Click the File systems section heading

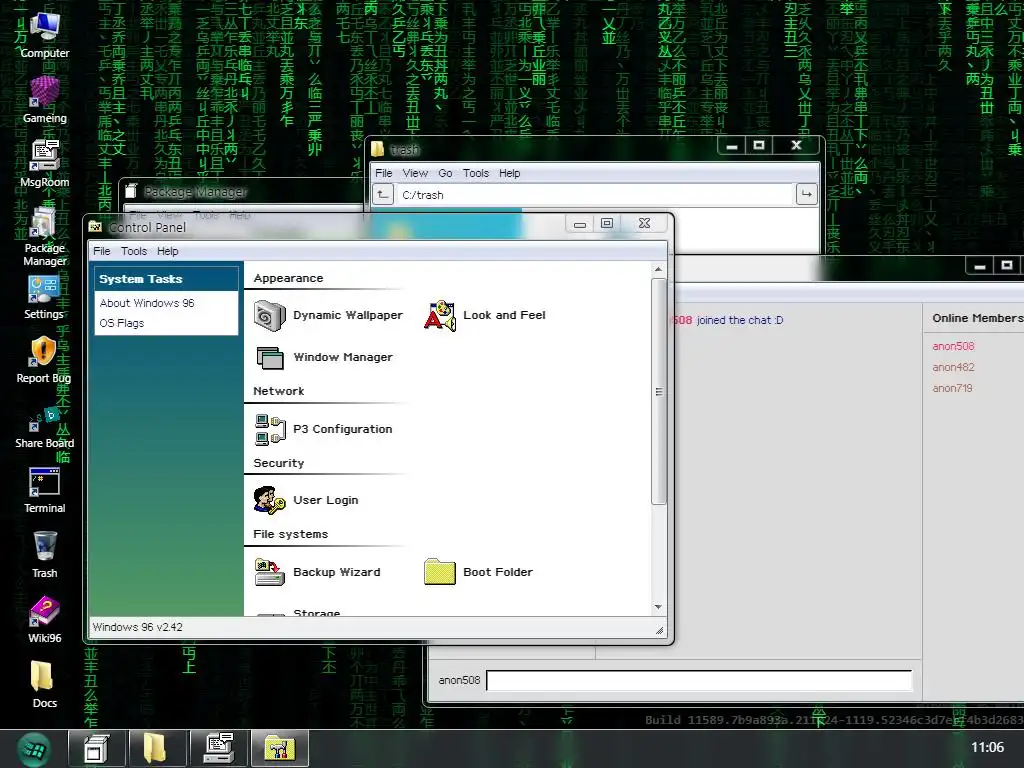click(x=291, y=534)
